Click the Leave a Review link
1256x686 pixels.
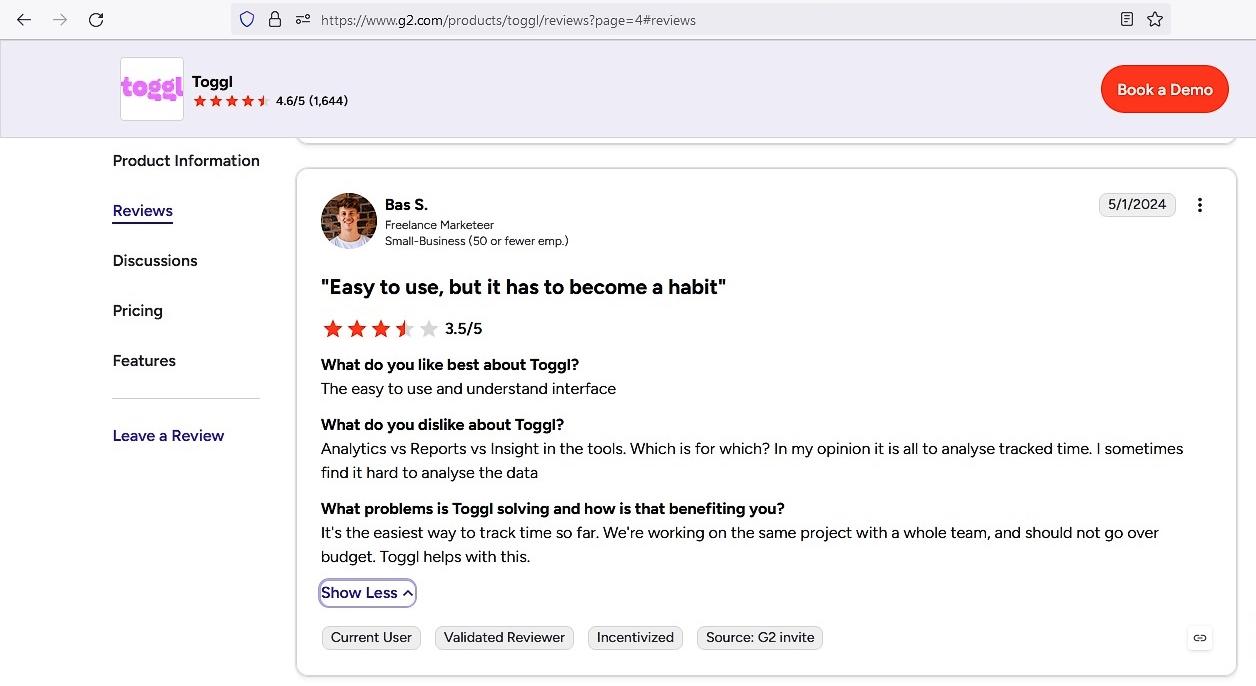click(x=168, y=436)
